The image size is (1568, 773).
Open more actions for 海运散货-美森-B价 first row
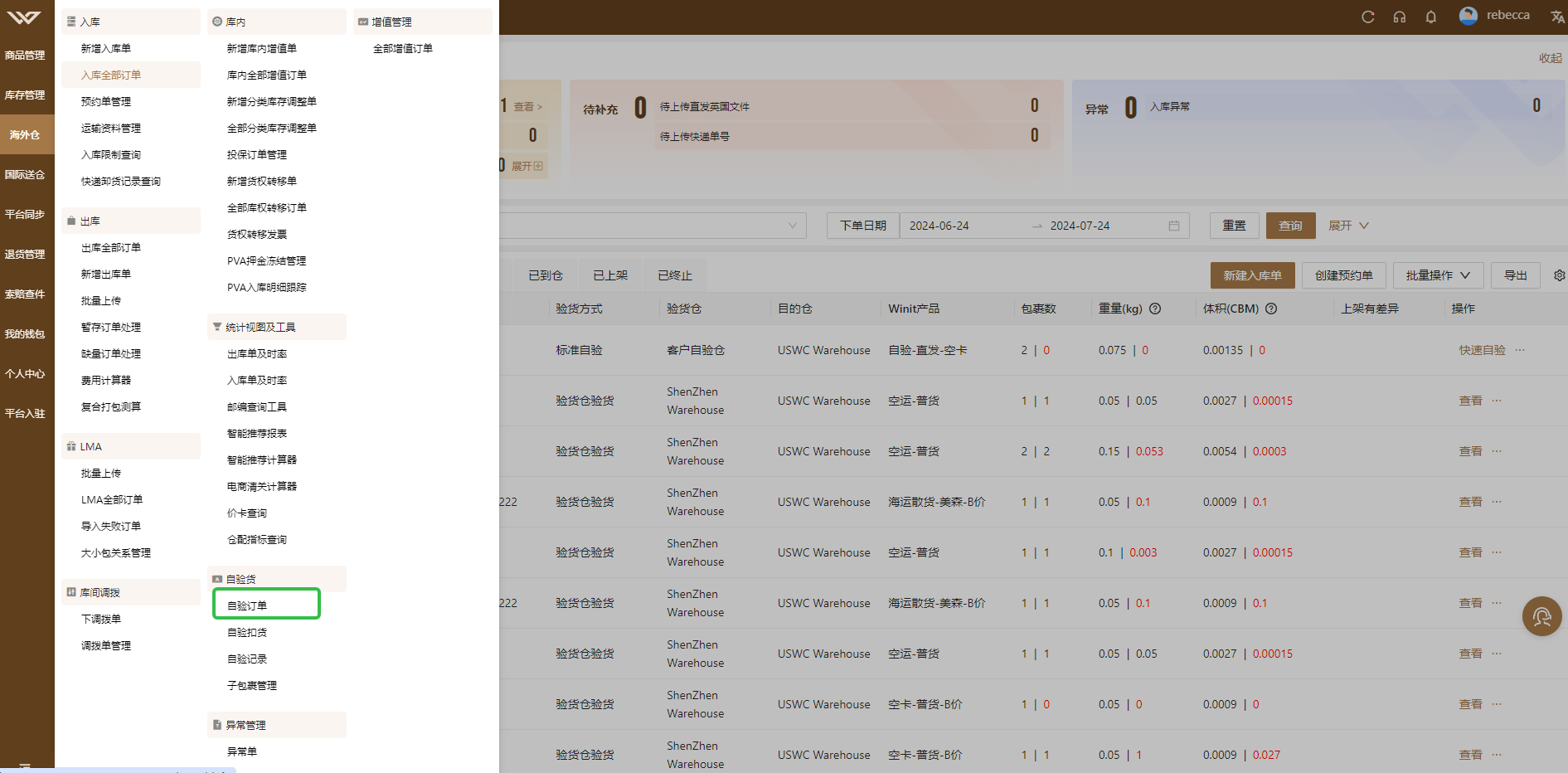(1497, 502)
